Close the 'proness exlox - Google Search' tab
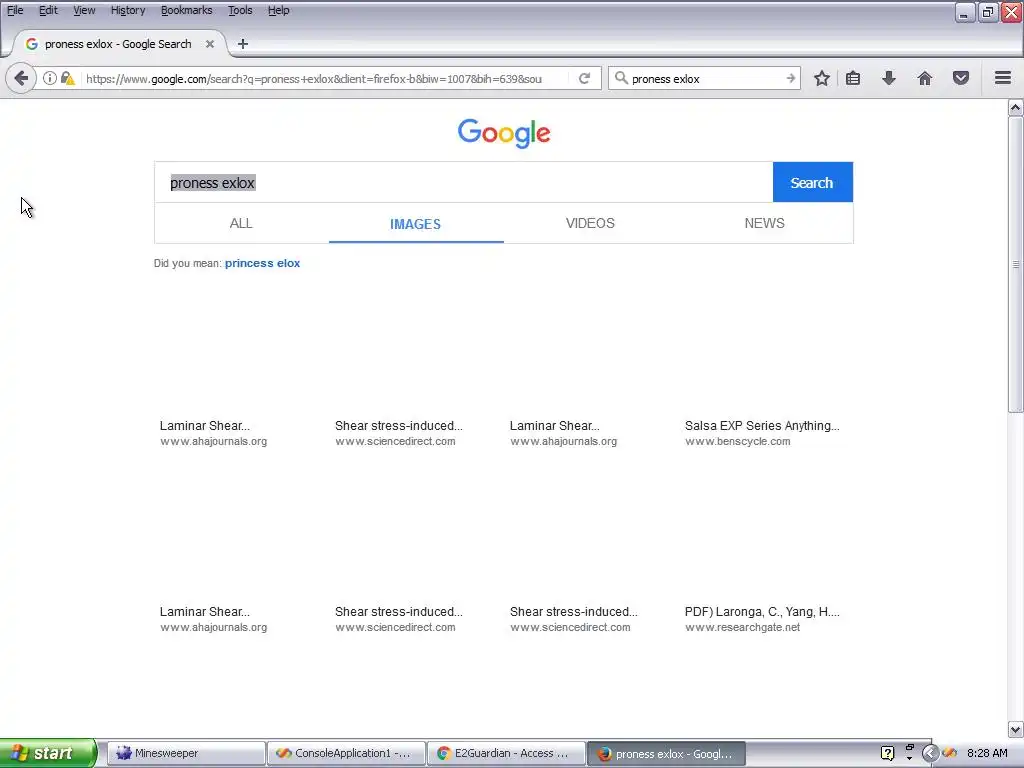 point(210,44)
